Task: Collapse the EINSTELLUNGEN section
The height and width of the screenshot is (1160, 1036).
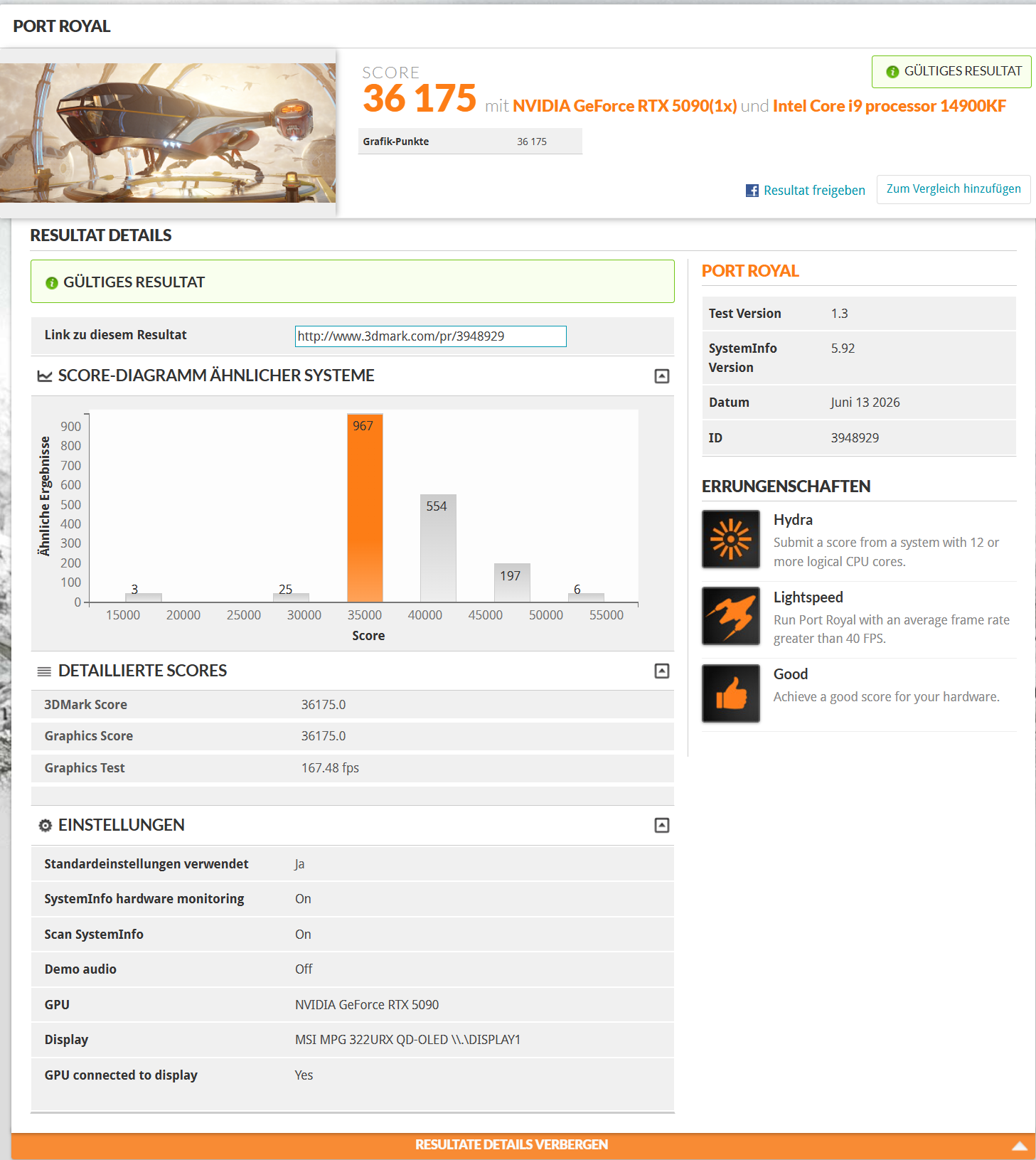Action: tap(662, 825)
